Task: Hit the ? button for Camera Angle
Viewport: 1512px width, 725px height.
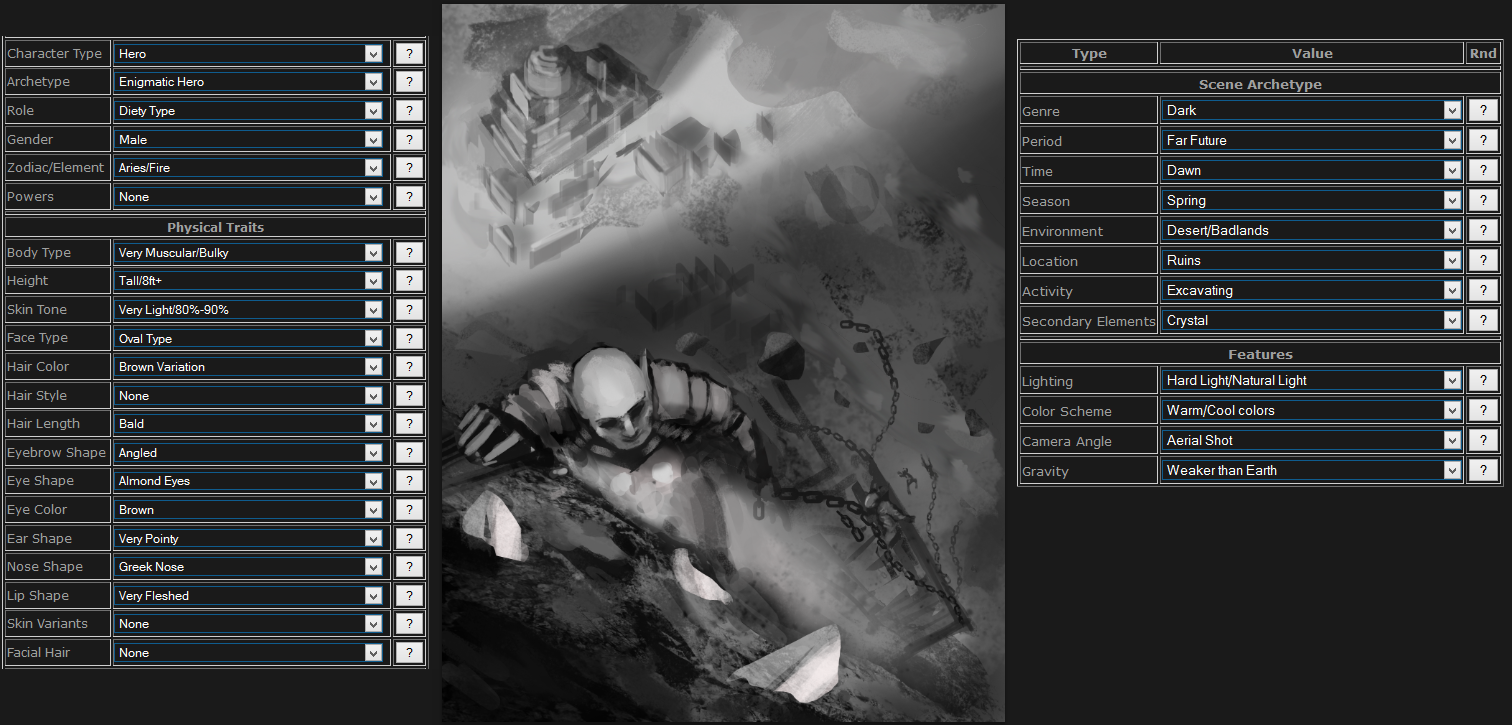Action: tap(1482, 441)
